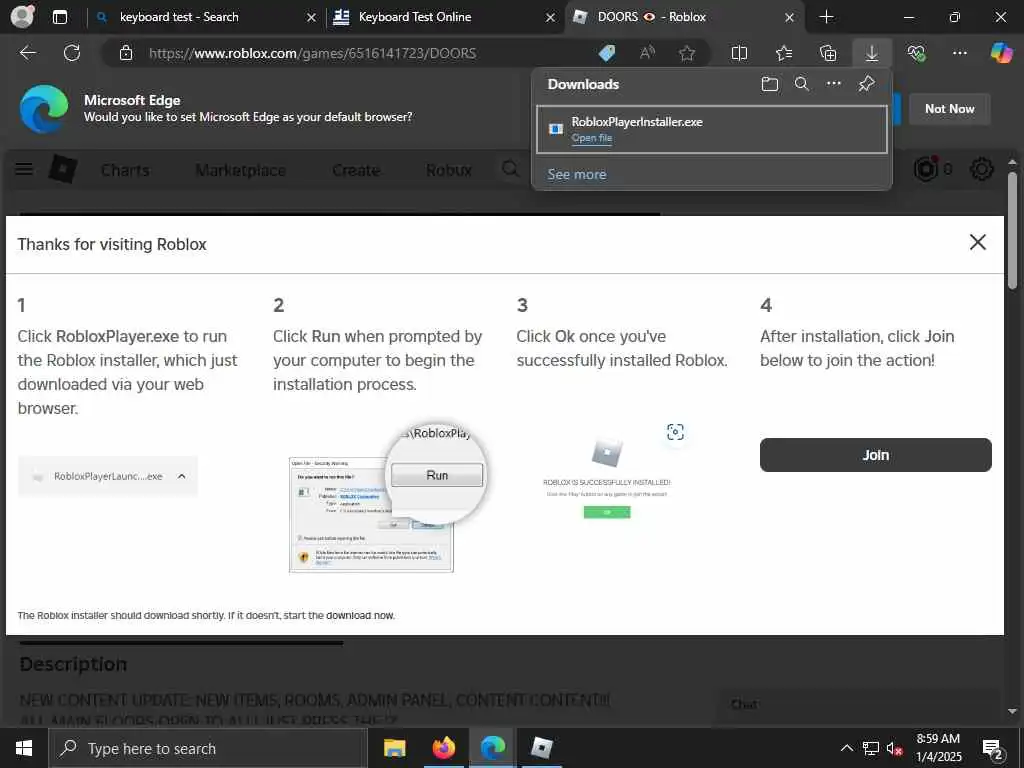Open the tab actions menu icon
Image resolution: width=1024 pixels, height=768 pixels.
[x=60, y=17]
